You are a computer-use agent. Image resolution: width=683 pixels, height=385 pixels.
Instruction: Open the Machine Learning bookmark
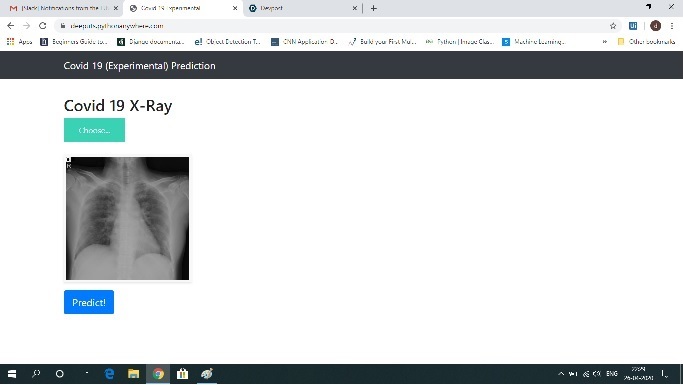point(534,42)
